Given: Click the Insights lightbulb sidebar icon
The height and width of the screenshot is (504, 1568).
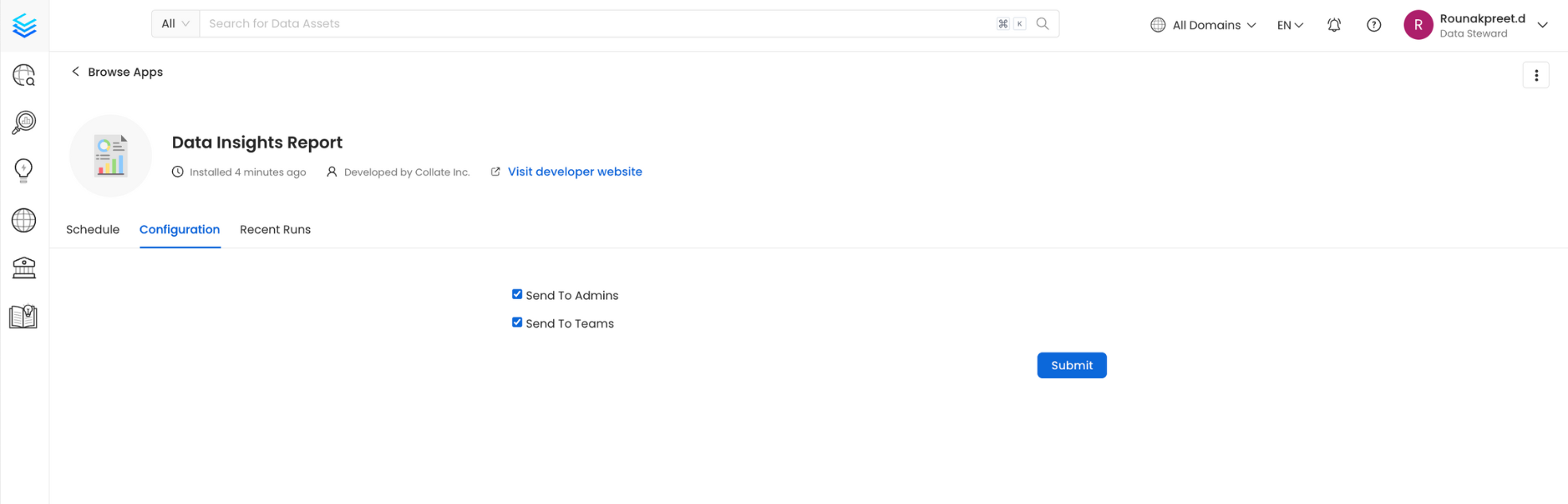Looking at the screenshot, I should click(x=24, y=171).
